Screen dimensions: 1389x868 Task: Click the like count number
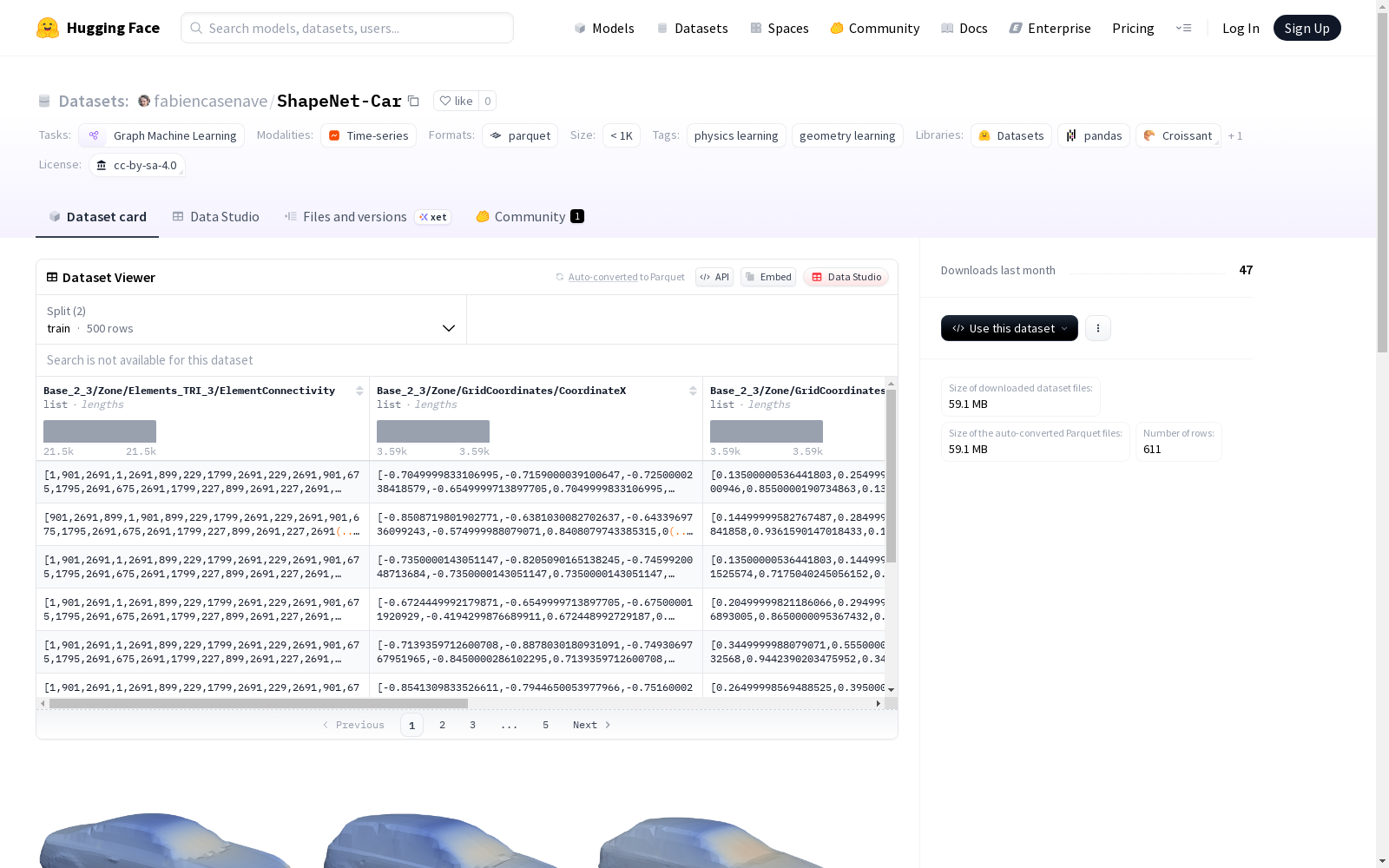click(x=488, y=101)
